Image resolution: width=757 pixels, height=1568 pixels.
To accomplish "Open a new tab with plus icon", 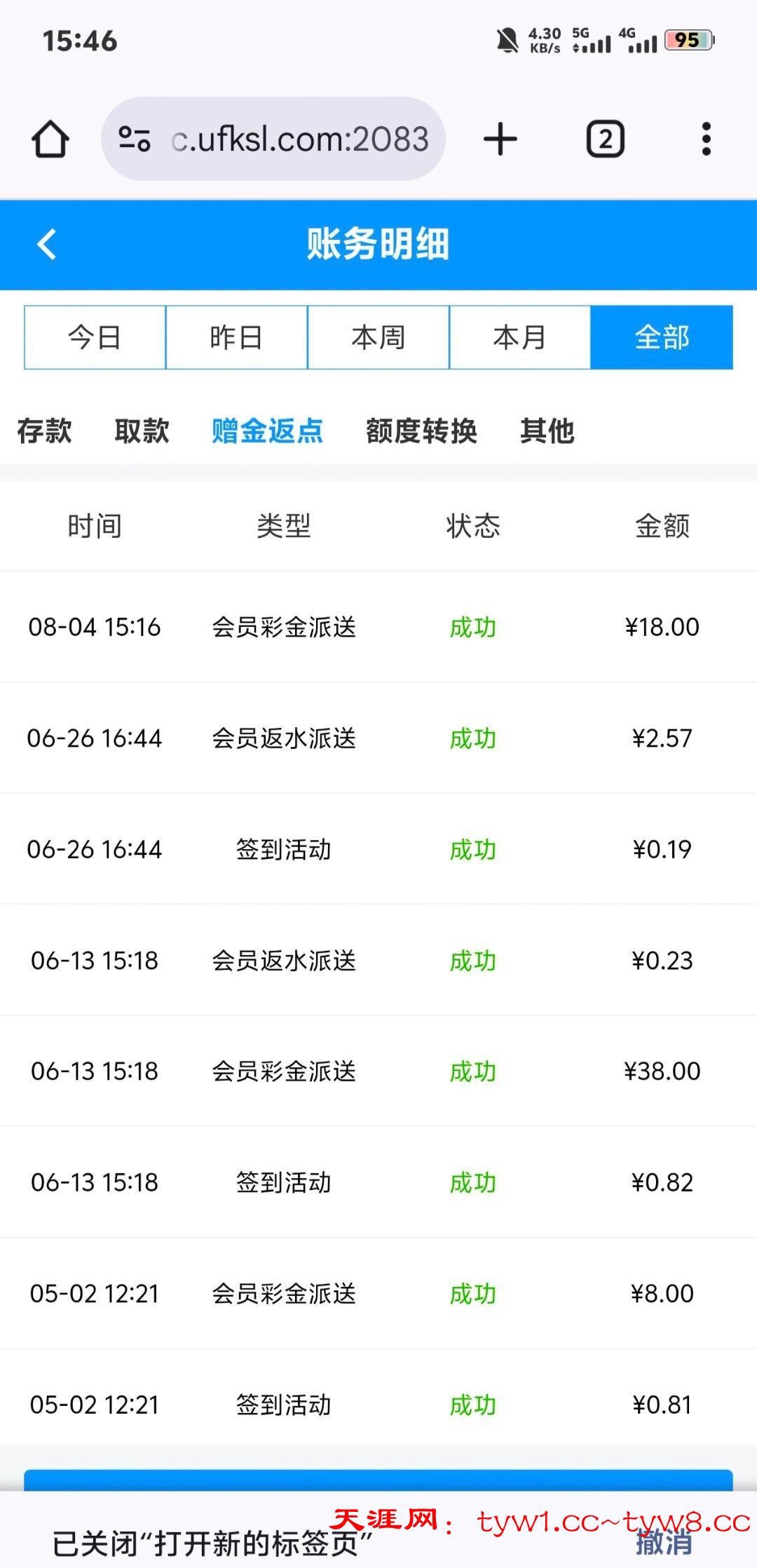I will tap(500, 139).
